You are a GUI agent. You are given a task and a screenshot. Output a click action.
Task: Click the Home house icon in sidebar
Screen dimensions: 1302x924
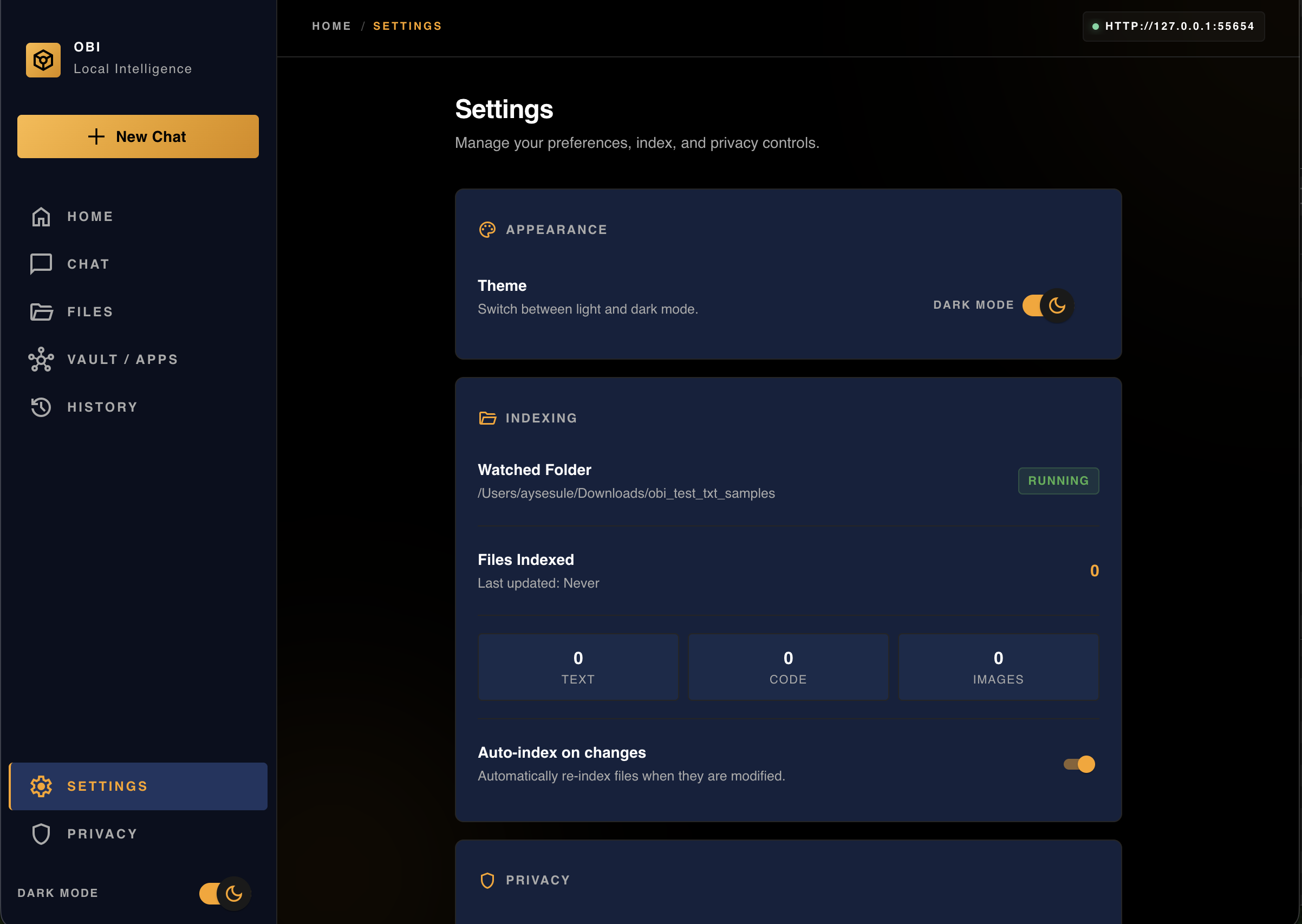41,217
